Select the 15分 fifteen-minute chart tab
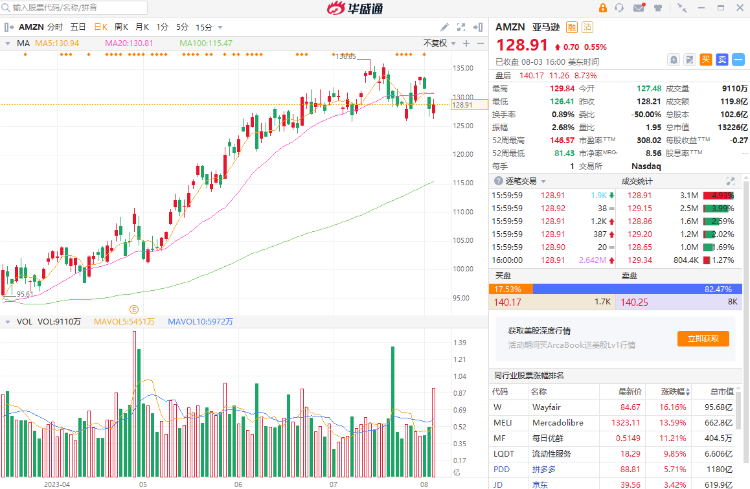Viewport: 750px width, 489px height. coord(204,27)
